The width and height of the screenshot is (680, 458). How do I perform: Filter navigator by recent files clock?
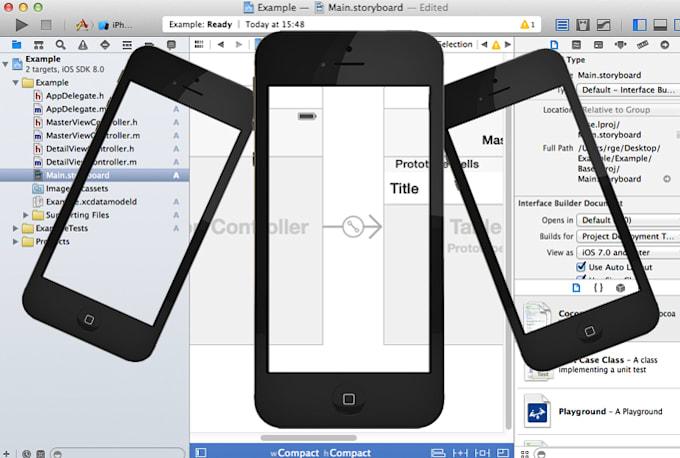tap(27, 454)
